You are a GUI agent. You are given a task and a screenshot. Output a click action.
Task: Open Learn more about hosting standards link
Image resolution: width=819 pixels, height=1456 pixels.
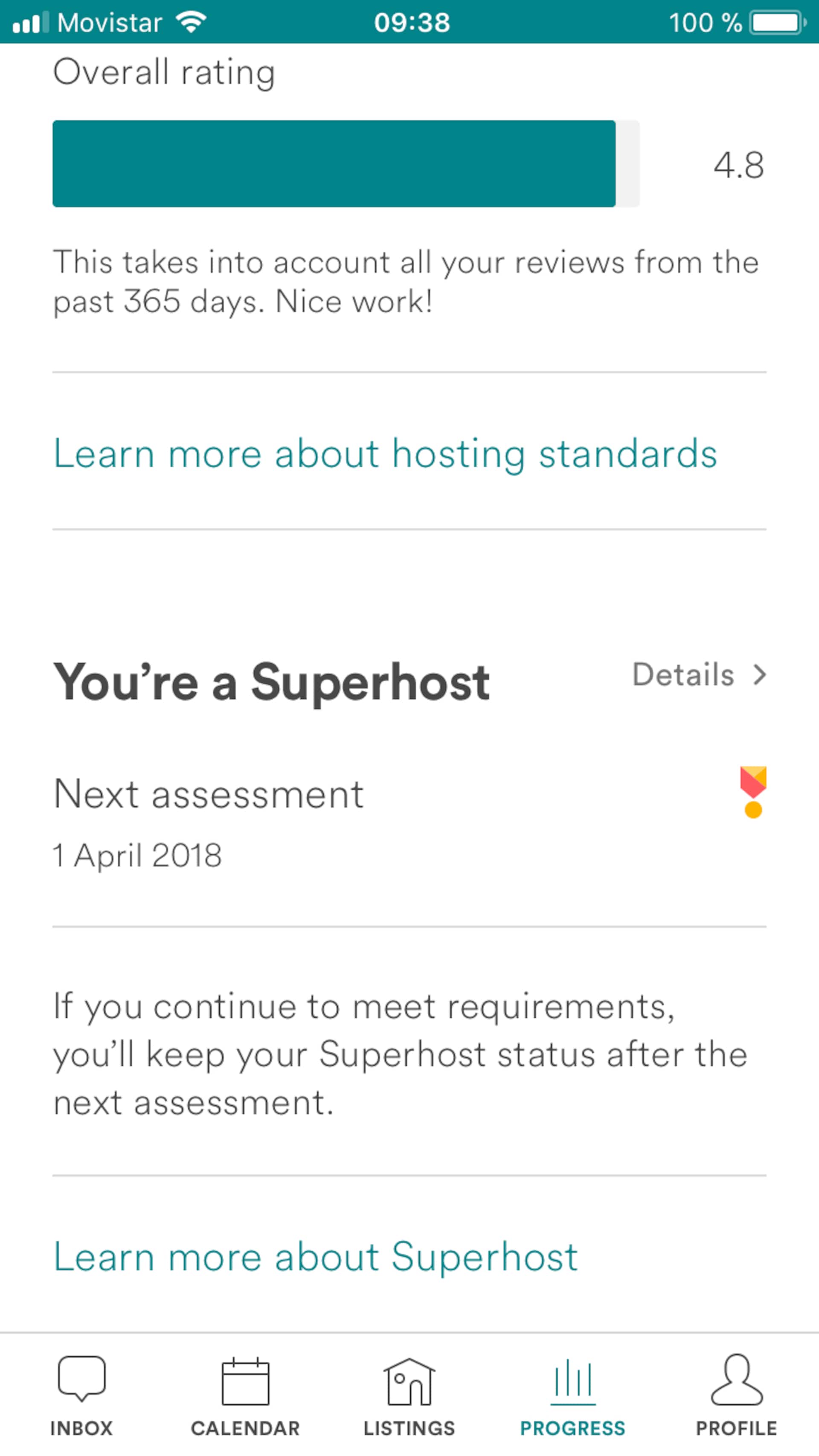[x=385, y=454]
